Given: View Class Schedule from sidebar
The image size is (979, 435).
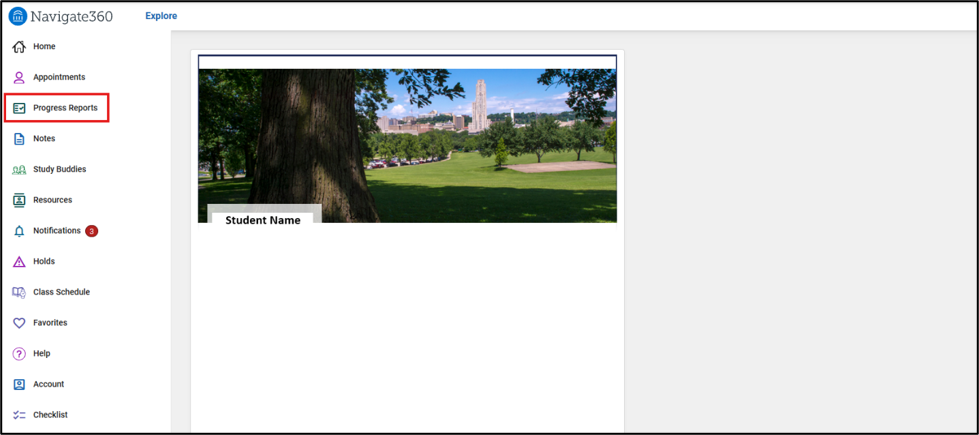Looking at the screenshot, I should click(61, 291).
